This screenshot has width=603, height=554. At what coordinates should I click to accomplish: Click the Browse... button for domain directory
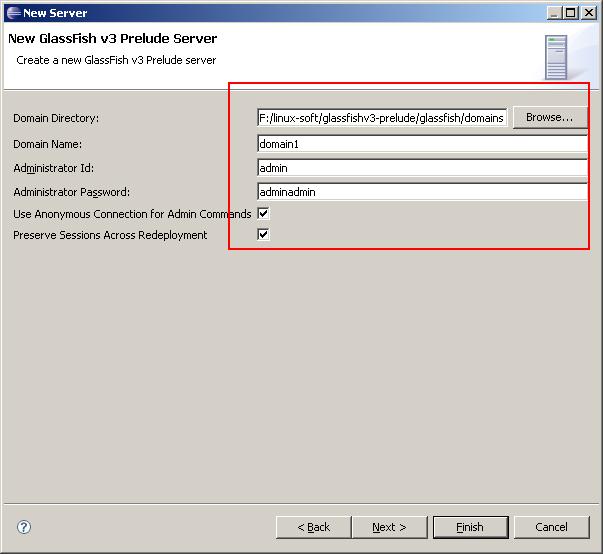(x=550, y=117)
